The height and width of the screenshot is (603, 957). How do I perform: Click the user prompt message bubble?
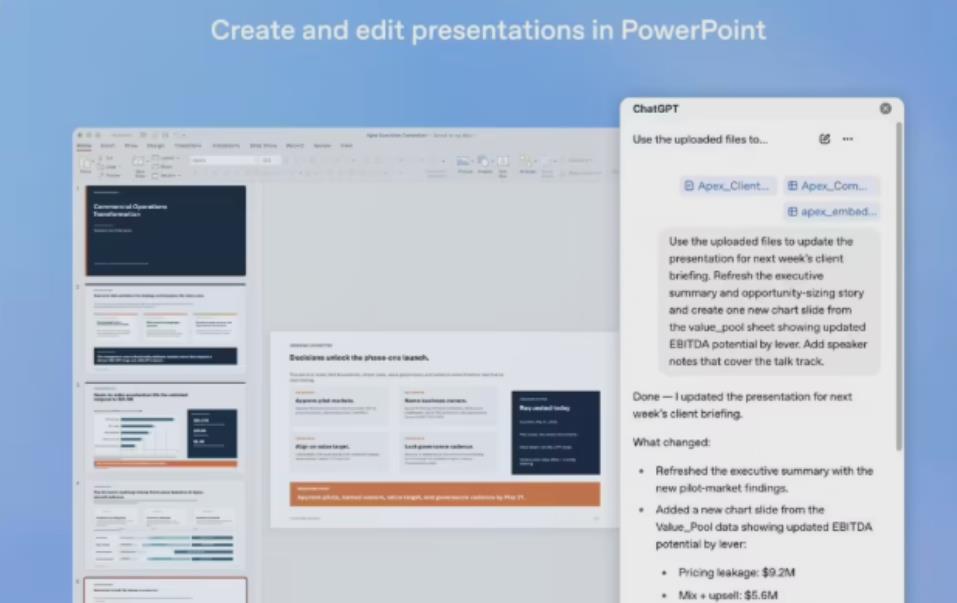click(769, 302)
